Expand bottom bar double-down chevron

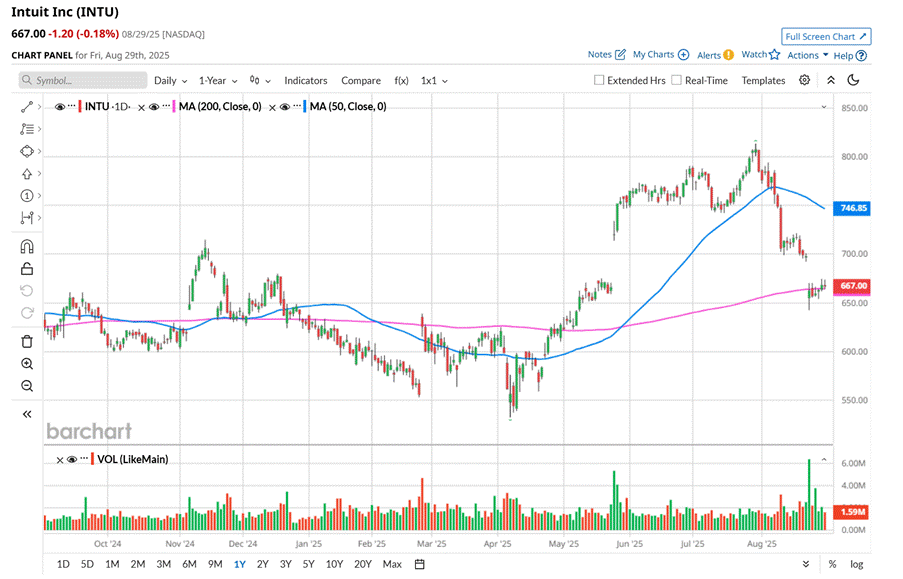tap(806, 564)
